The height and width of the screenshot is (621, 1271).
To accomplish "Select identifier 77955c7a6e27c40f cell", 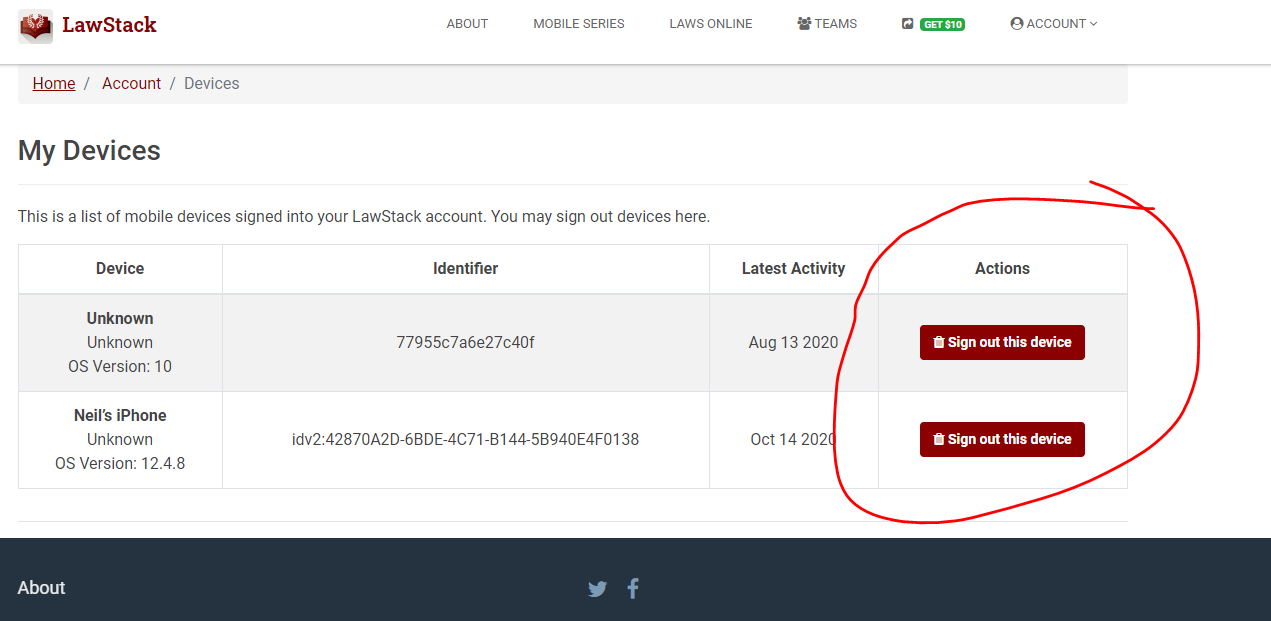I will coord(466,343).
